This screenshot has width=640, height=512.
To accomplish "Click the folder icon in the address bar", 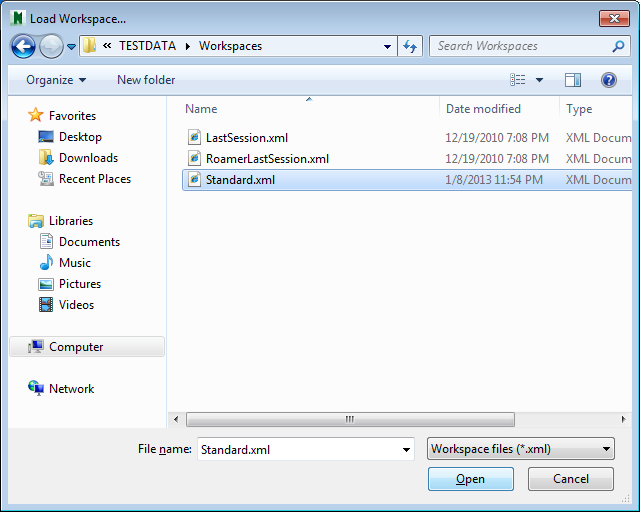I will pos(89,45).
